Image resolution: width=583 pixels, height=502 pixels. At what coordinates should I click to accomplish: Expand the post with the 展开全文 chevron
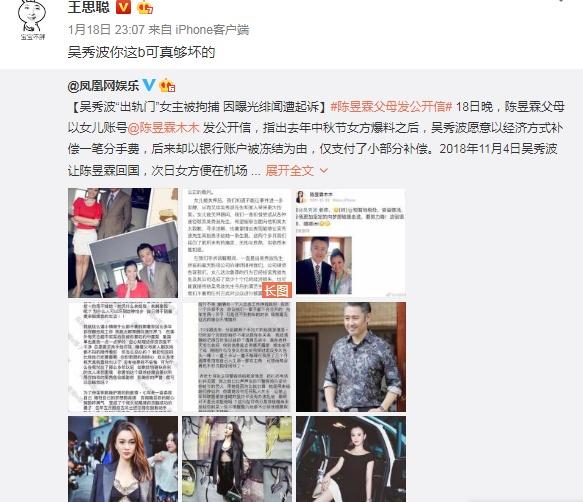coord(323,171)
